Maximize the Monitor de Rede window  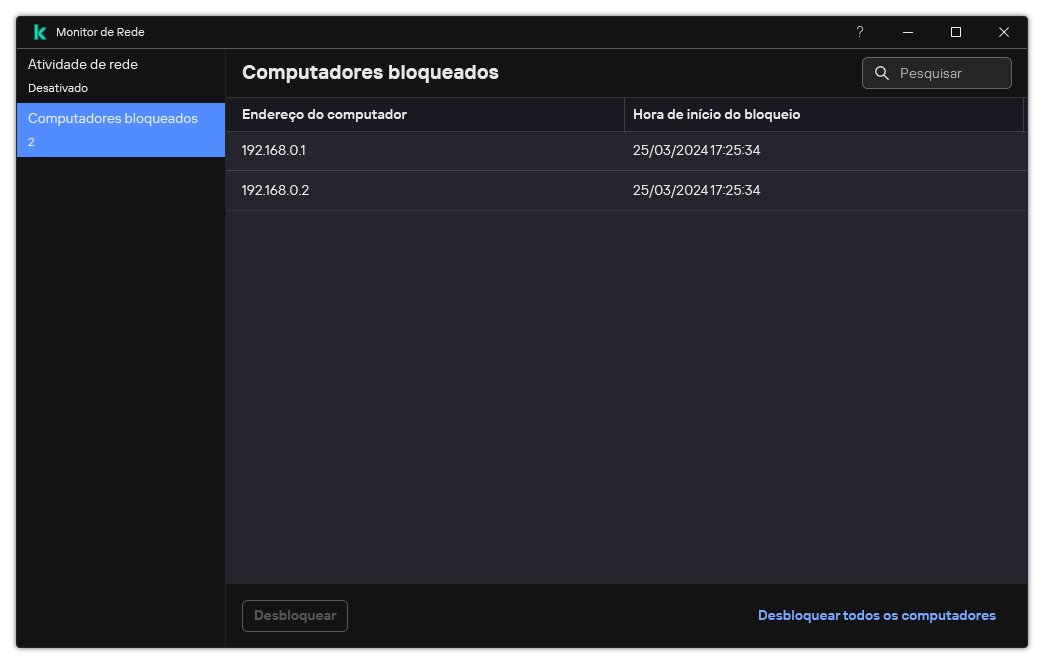(955, 32)
